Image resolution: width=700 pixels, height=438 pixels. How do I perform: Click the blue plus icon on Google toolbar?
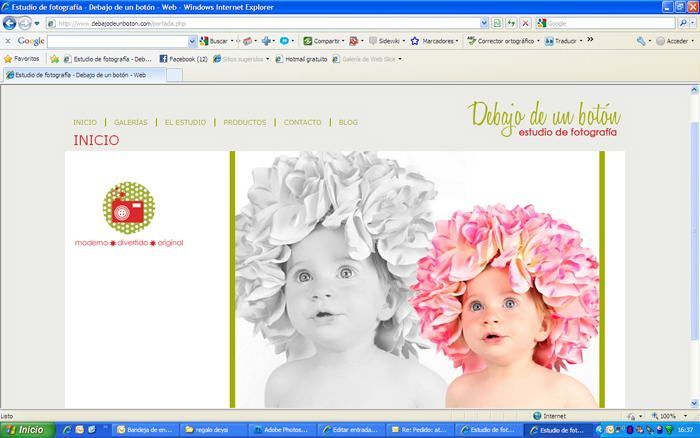(x=266, y=41)
